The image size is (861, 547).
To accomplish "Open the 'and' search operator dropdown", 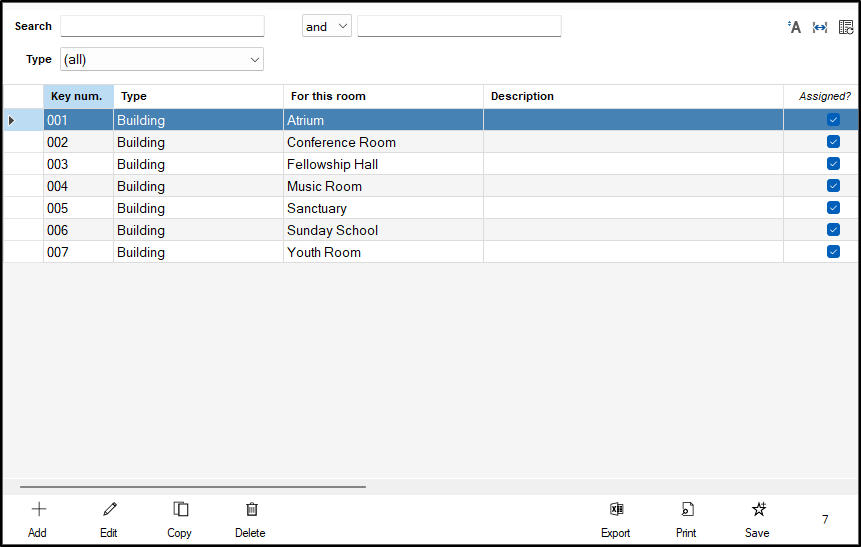I will 327,27.
